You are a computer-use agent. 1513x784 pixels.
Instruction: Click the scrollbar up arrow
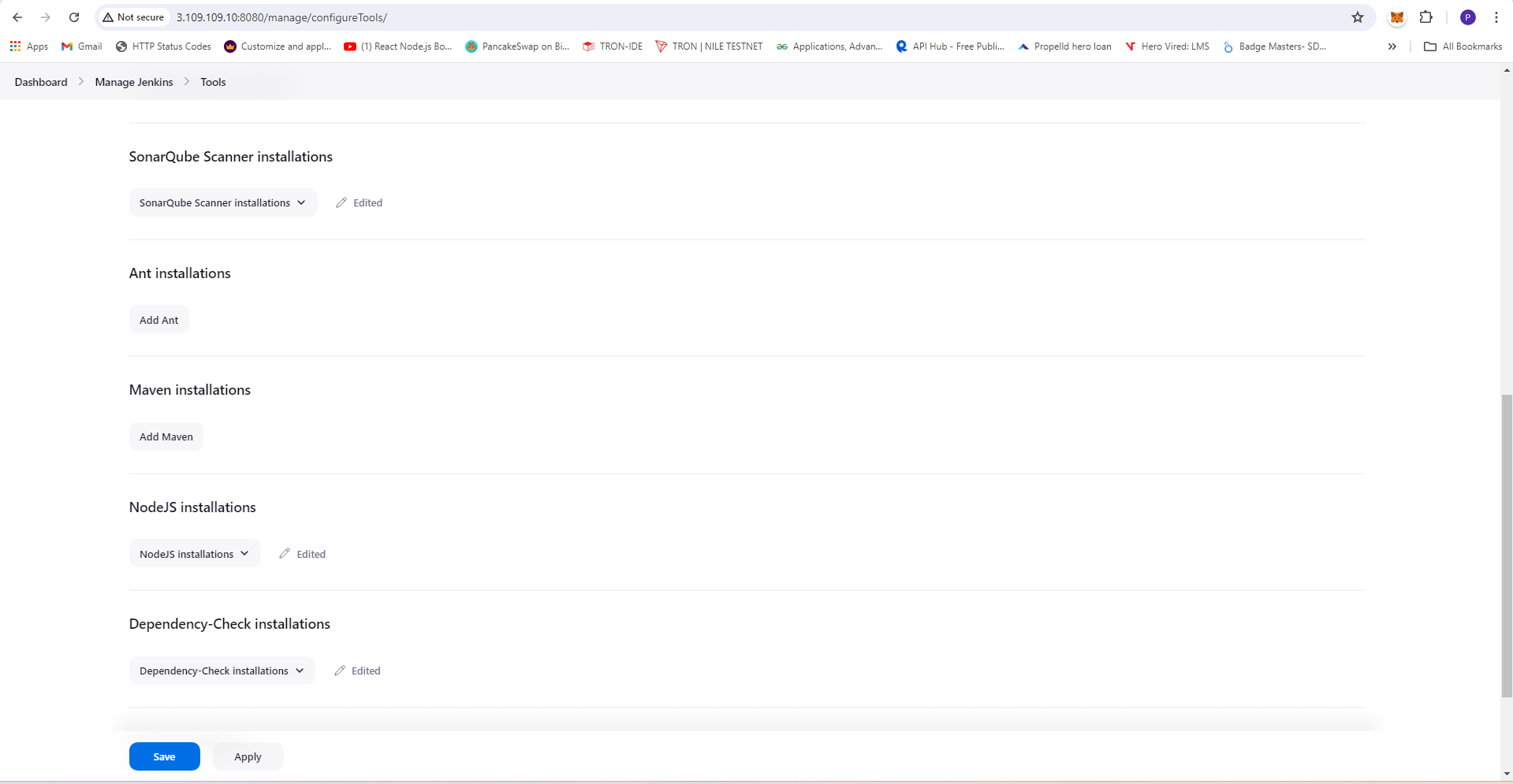coord(1507,70)
